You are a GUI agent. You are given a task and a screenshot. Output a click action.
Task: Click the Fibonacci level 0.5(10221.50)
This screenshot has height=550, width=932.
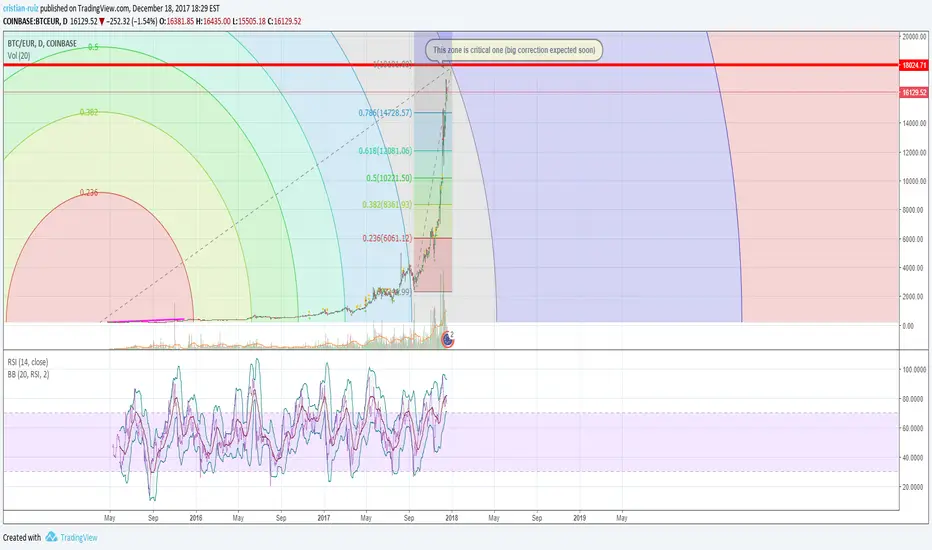389,178
